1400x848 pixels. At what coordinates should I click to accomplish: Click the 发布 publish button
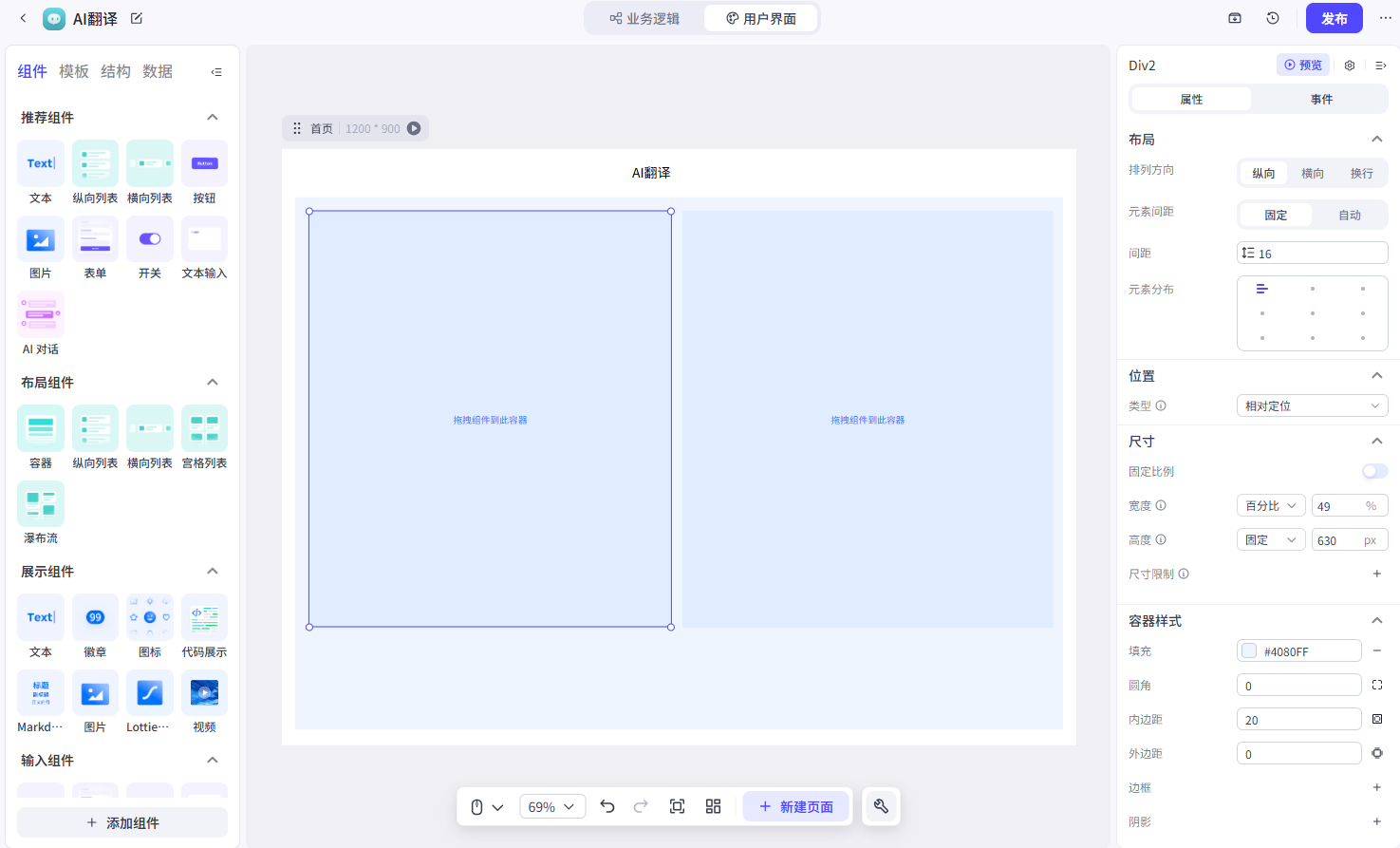click(x=1334, y=17)
